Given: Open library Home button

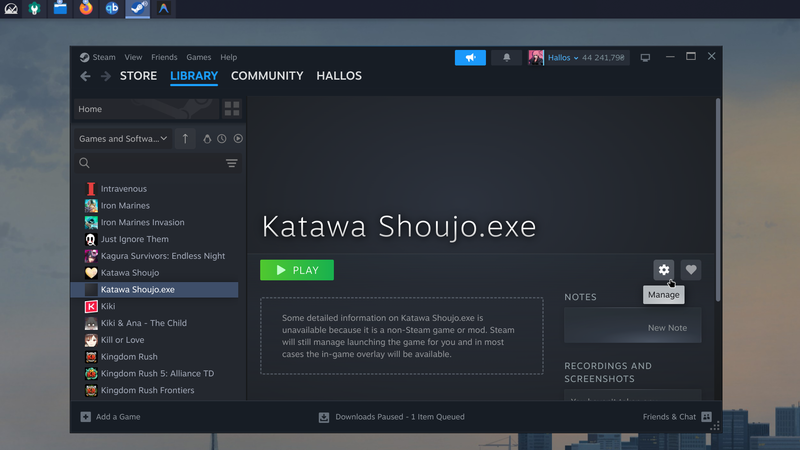Looking at the screenshot, I should 147,109.
